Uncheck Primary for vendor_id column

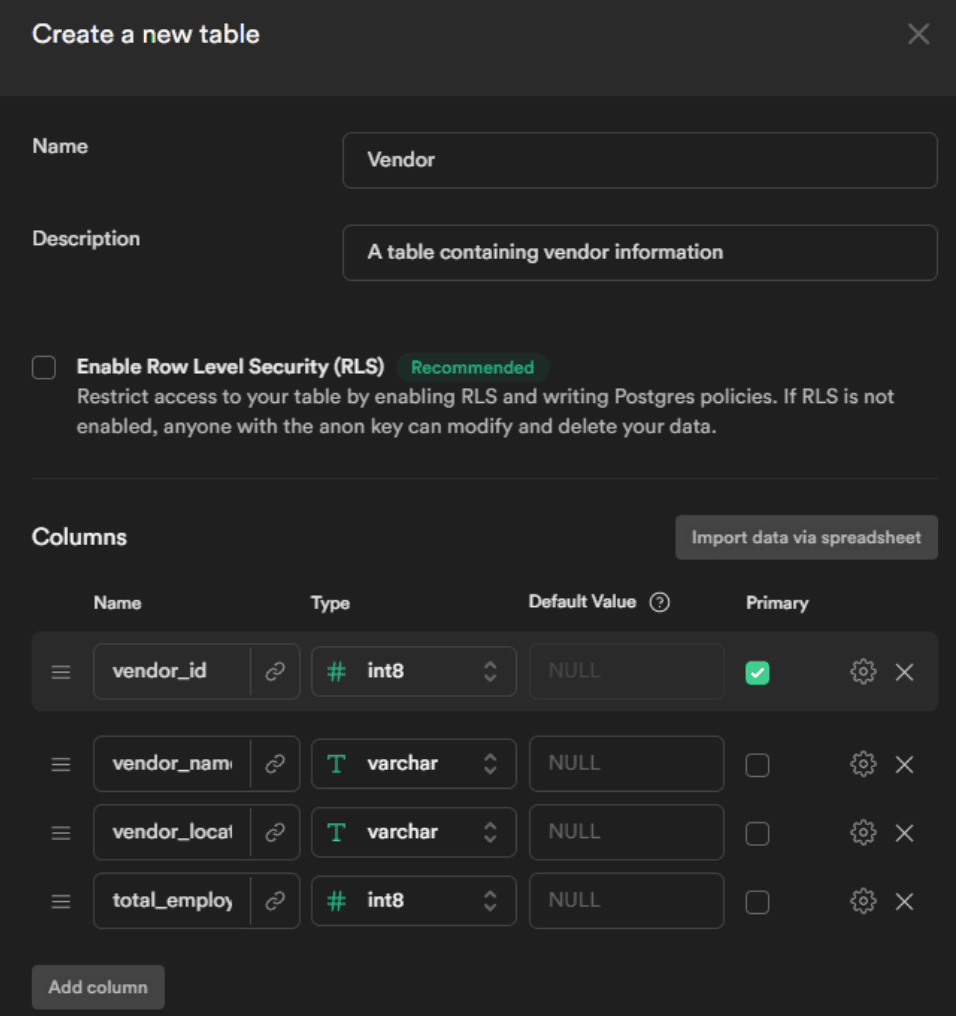click(x=757, y=673)
